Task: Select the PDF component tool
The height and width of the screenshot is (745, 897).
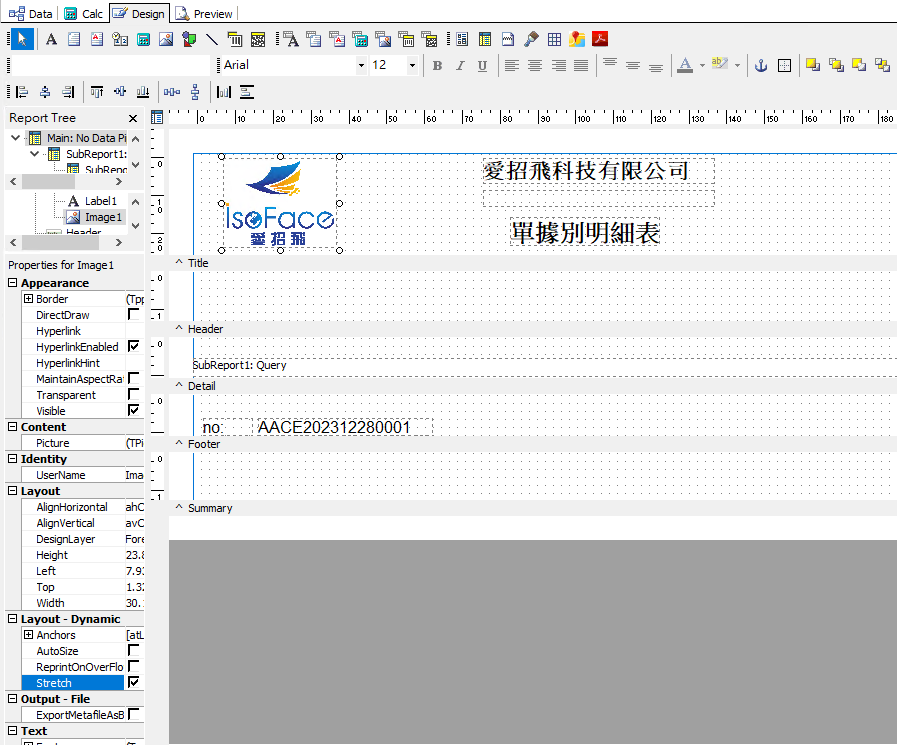Action: pyautogui.click(x=600, y=39)
